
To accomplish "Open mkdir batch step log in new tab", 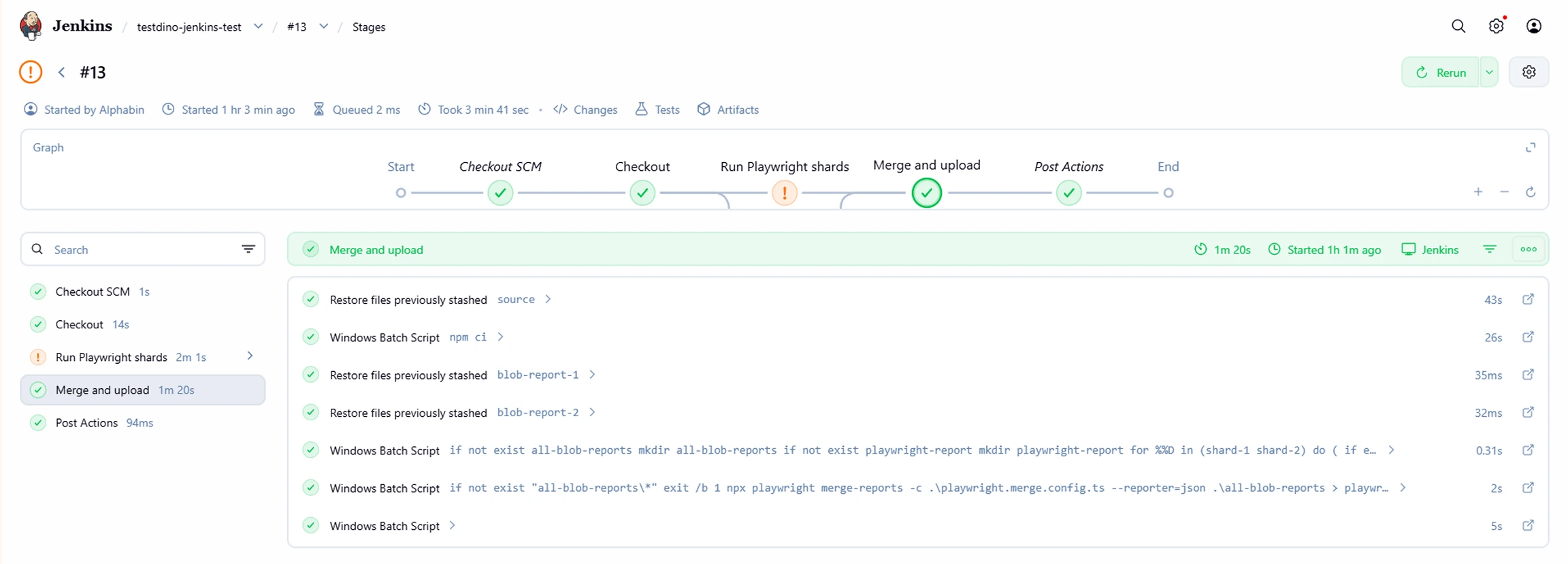I will (1528, 450).
